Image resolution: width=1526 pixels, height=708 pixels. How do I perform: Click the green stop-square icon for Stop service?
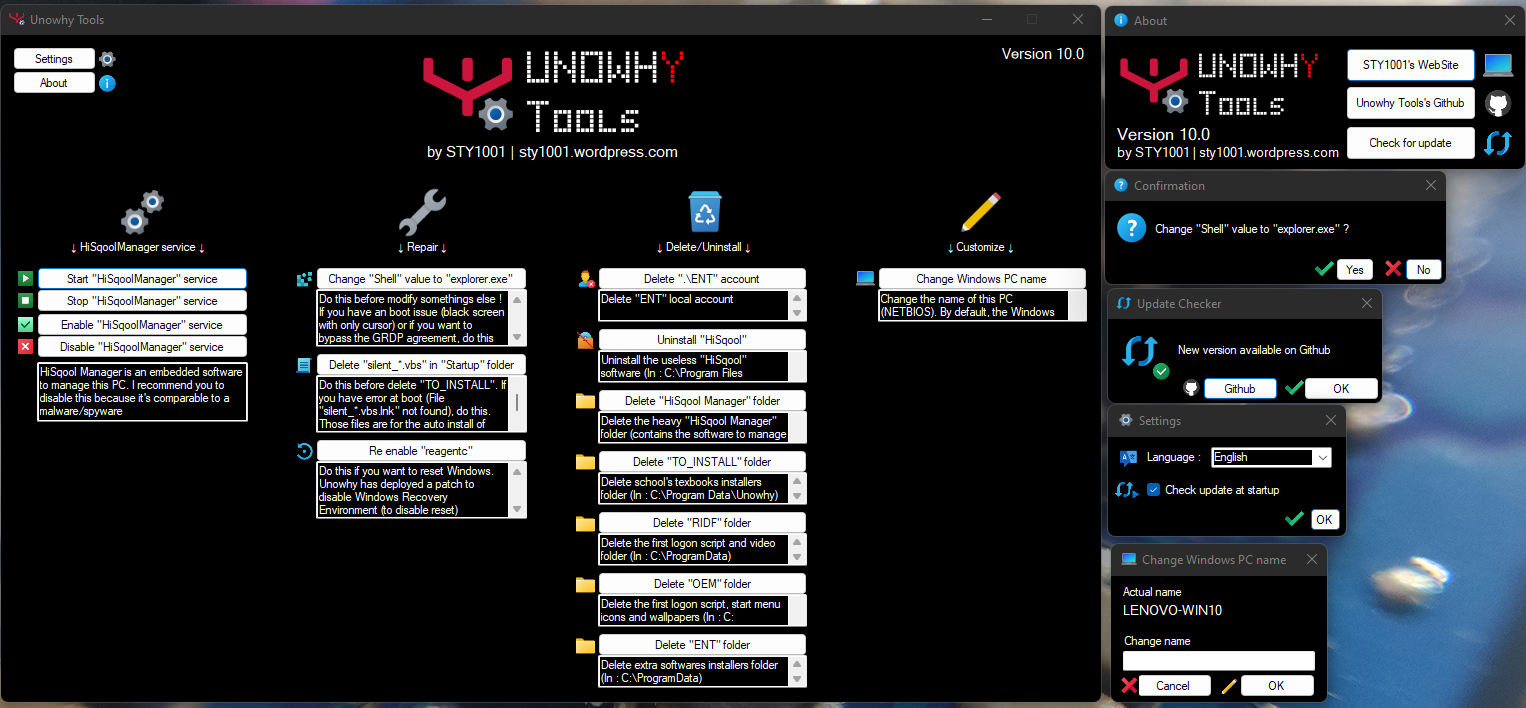(x=26, y=301)
